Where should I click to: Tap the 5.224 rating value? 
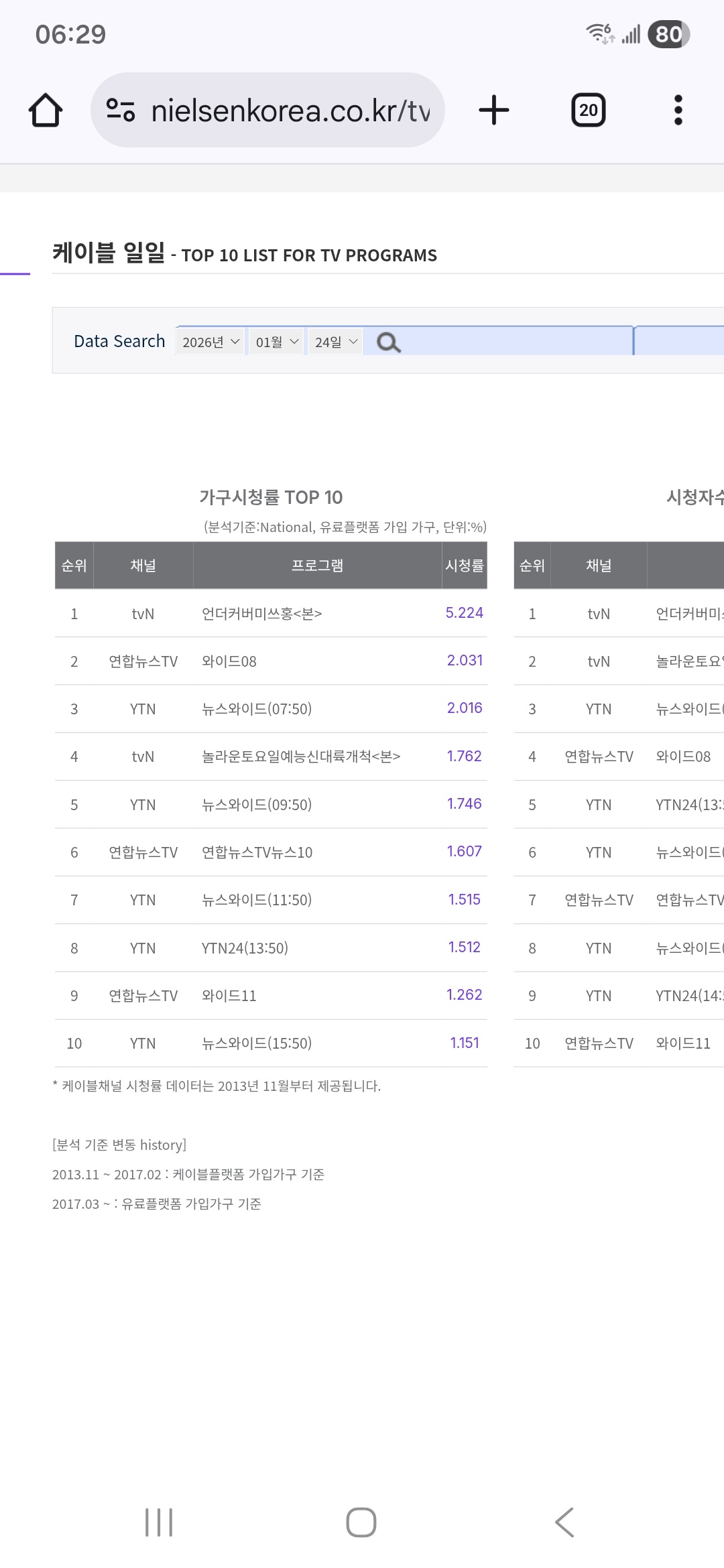point(464,613)
